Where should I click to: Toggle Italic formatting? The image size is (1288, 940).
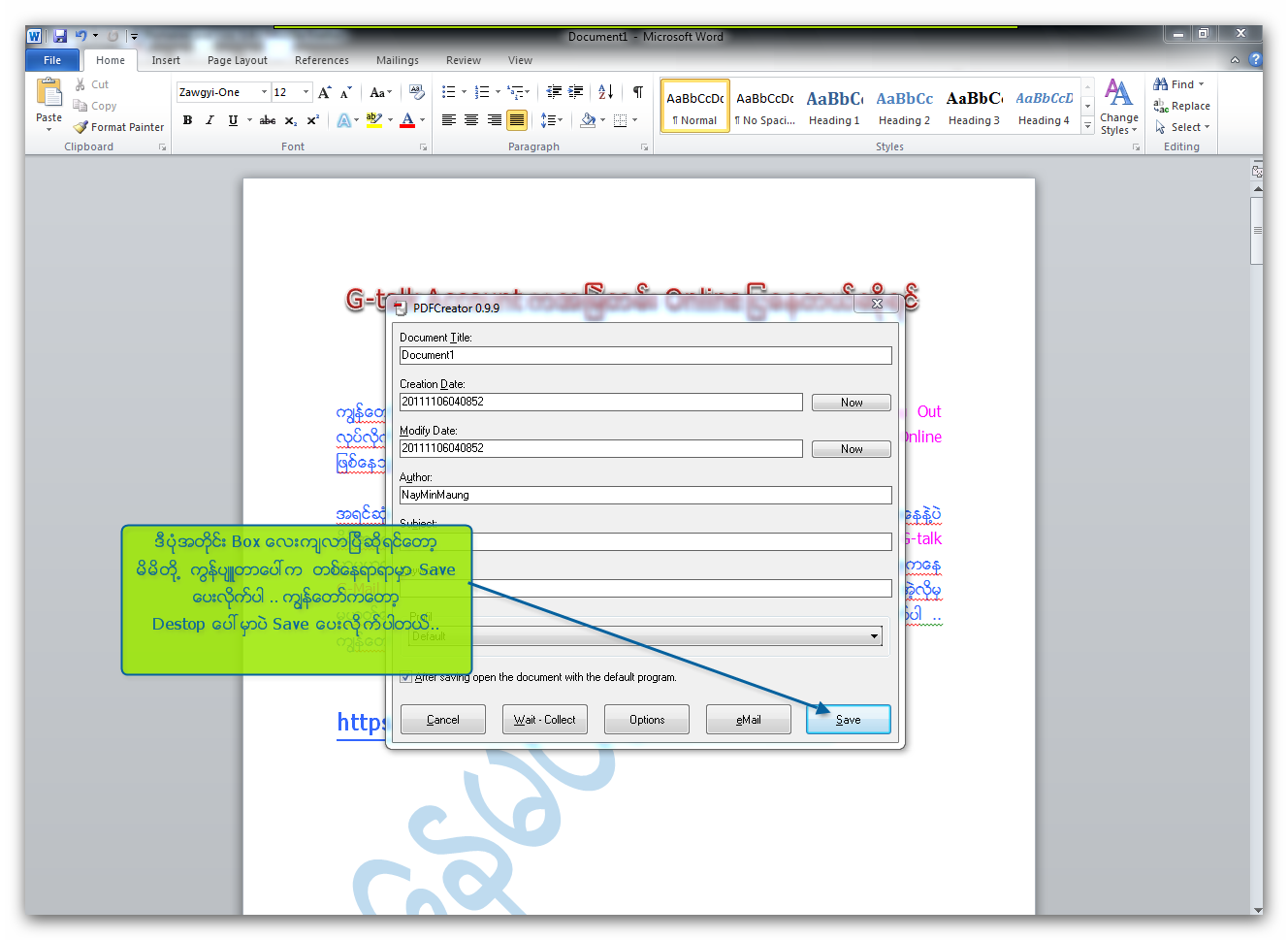(209, 120)
